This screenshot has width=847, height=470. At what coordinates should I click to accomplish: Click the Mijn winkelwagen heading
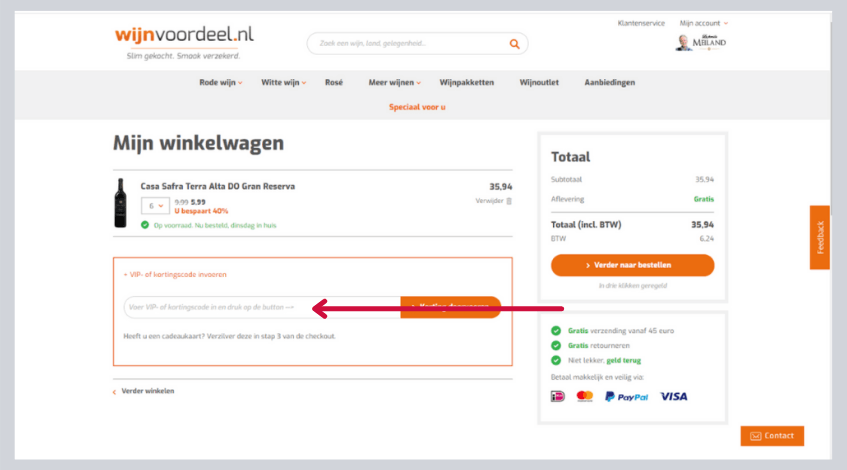click(198, 143)
